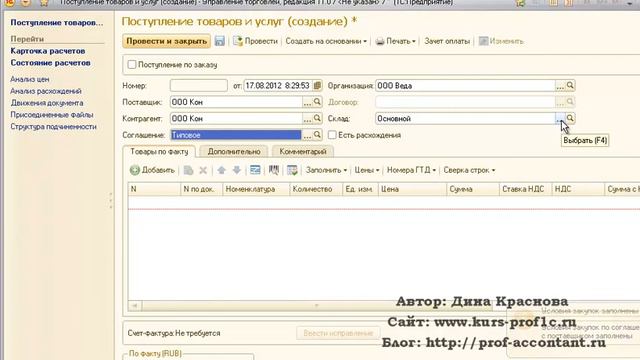Viewport: 640px width, 360px height.
Task: Expand the Печать dropdown menu
Action: (396, 41)
